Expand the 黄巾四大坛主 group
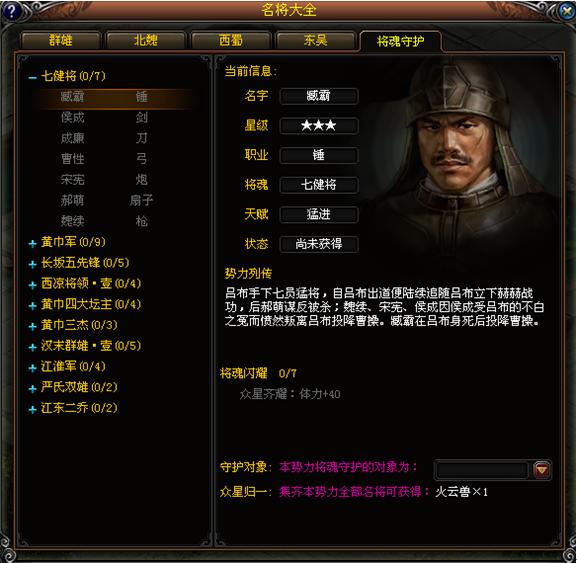This screenshot has width=577, height=563. 32,305
